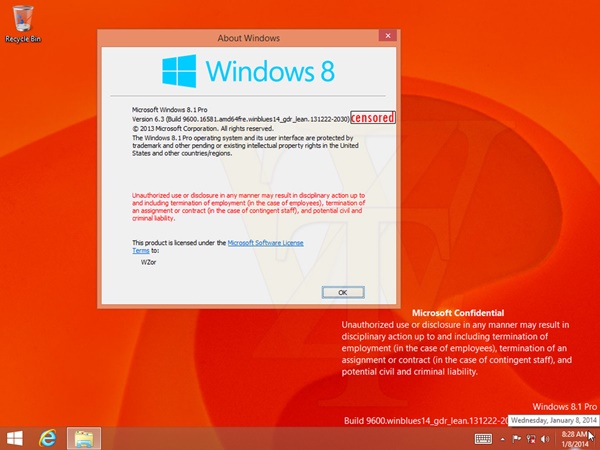Click the 'Microsoft Windows 8.1 Pro' text line
The width and height of the screenshot is (600, 450).
tap(170, 109)
